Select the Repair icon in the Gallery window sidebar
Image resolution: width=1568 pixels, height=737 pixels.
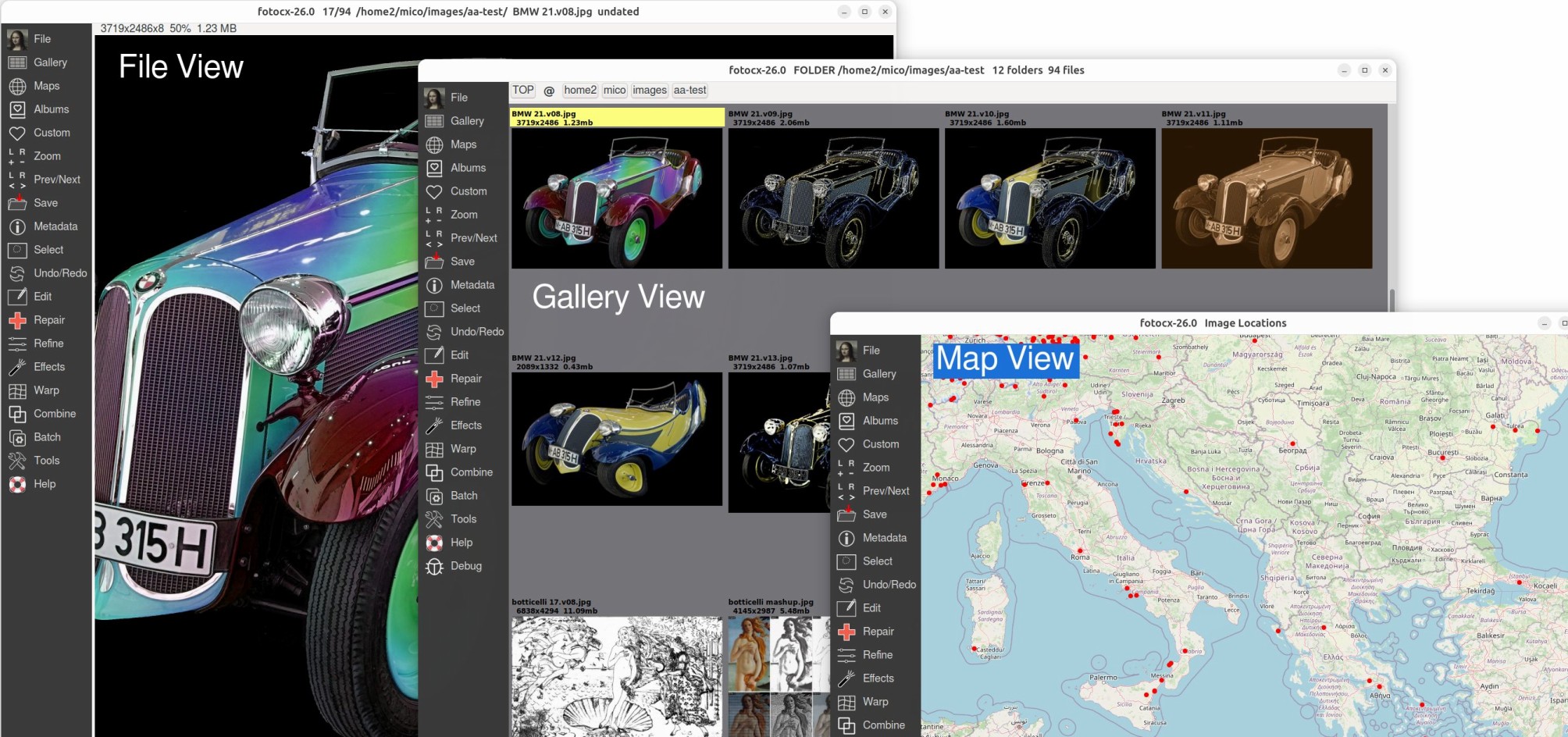tap(434, 379)
